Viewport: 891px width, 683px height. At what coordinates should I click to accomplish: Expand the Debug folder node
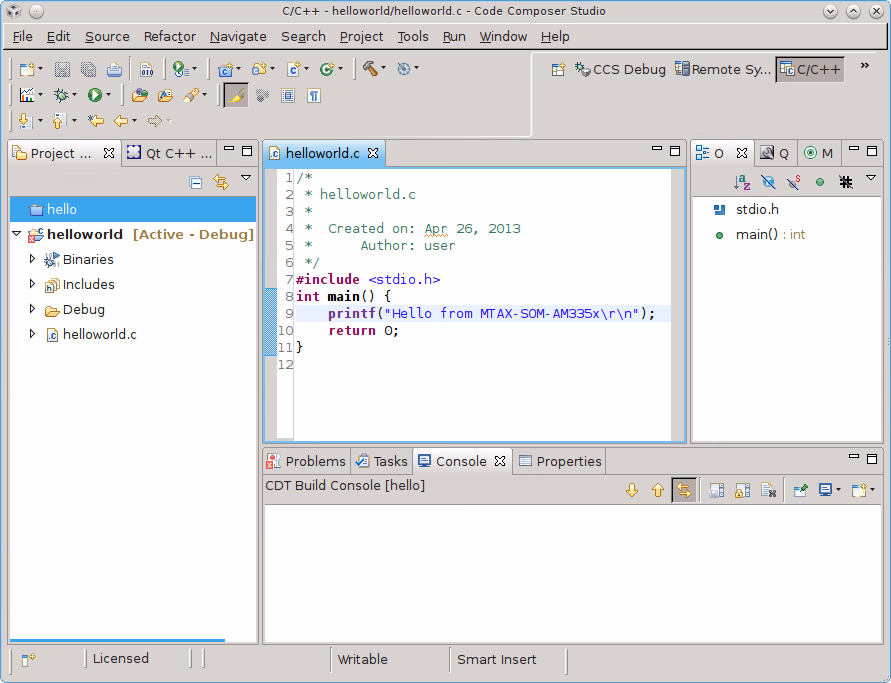32,309
